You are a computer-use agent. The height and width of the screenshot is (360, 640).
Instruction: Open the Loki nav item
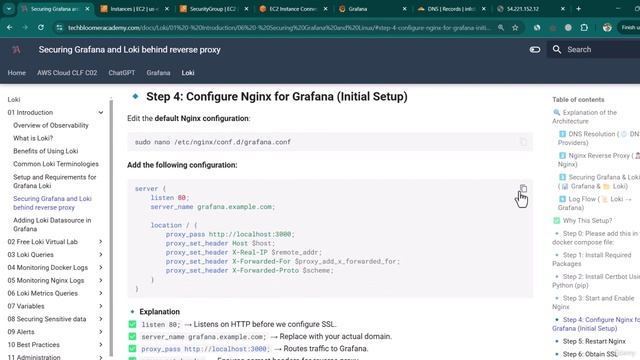click(188, 73)
